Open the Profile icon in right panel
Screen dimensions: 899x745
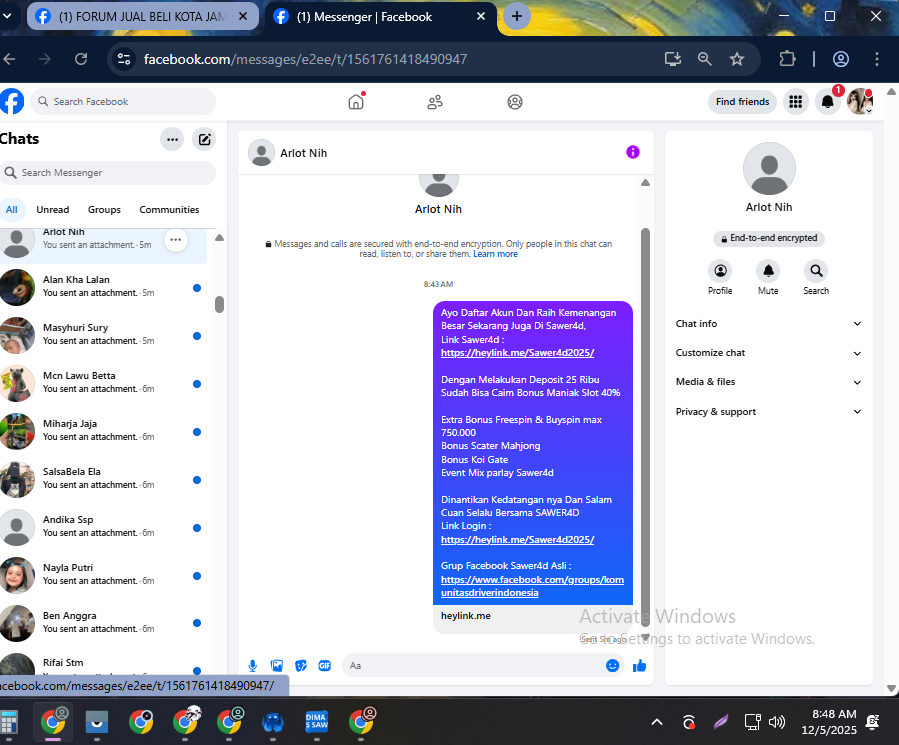point(720,271)
